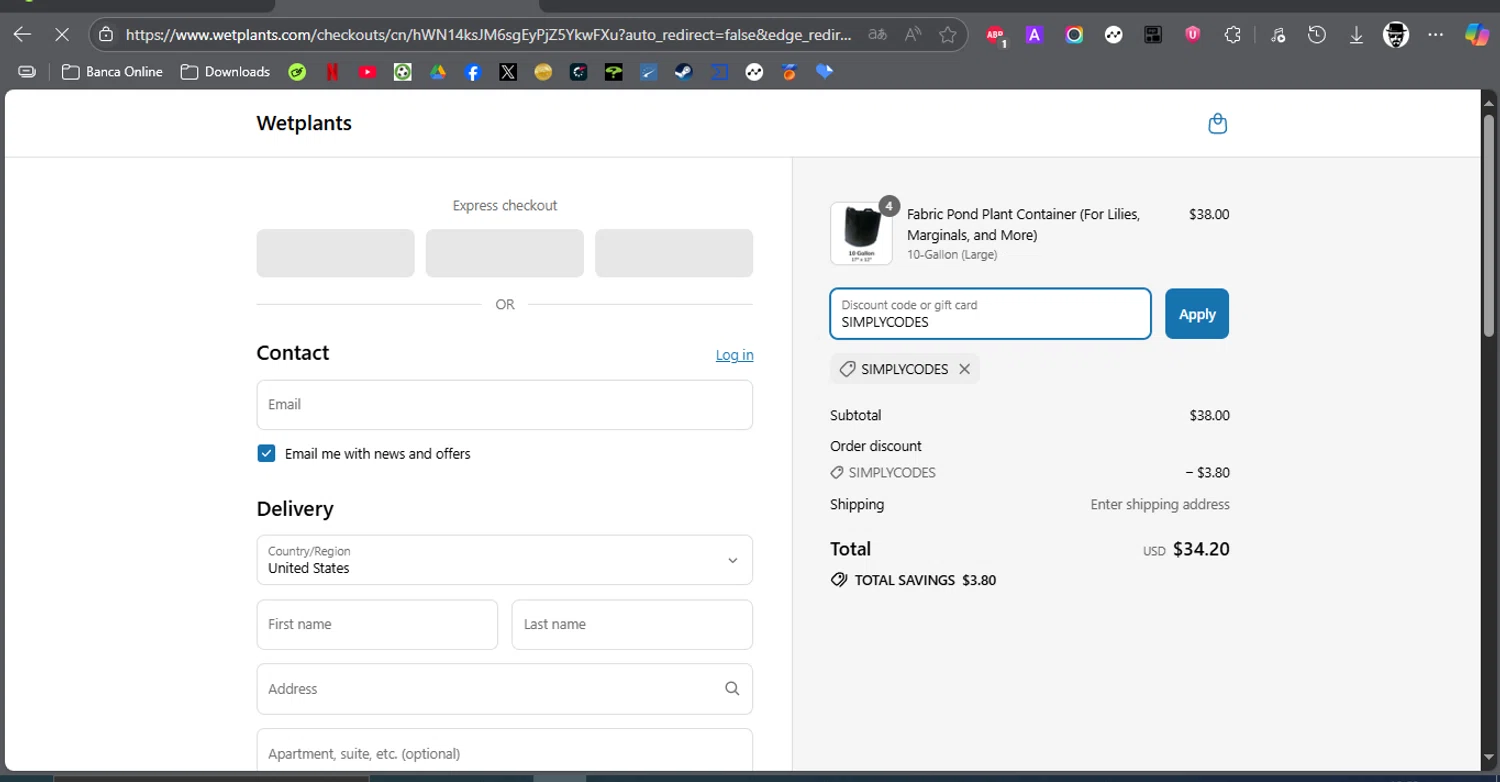
Task: Expand the Country/Region dropdown
Action: coord(504,560)
